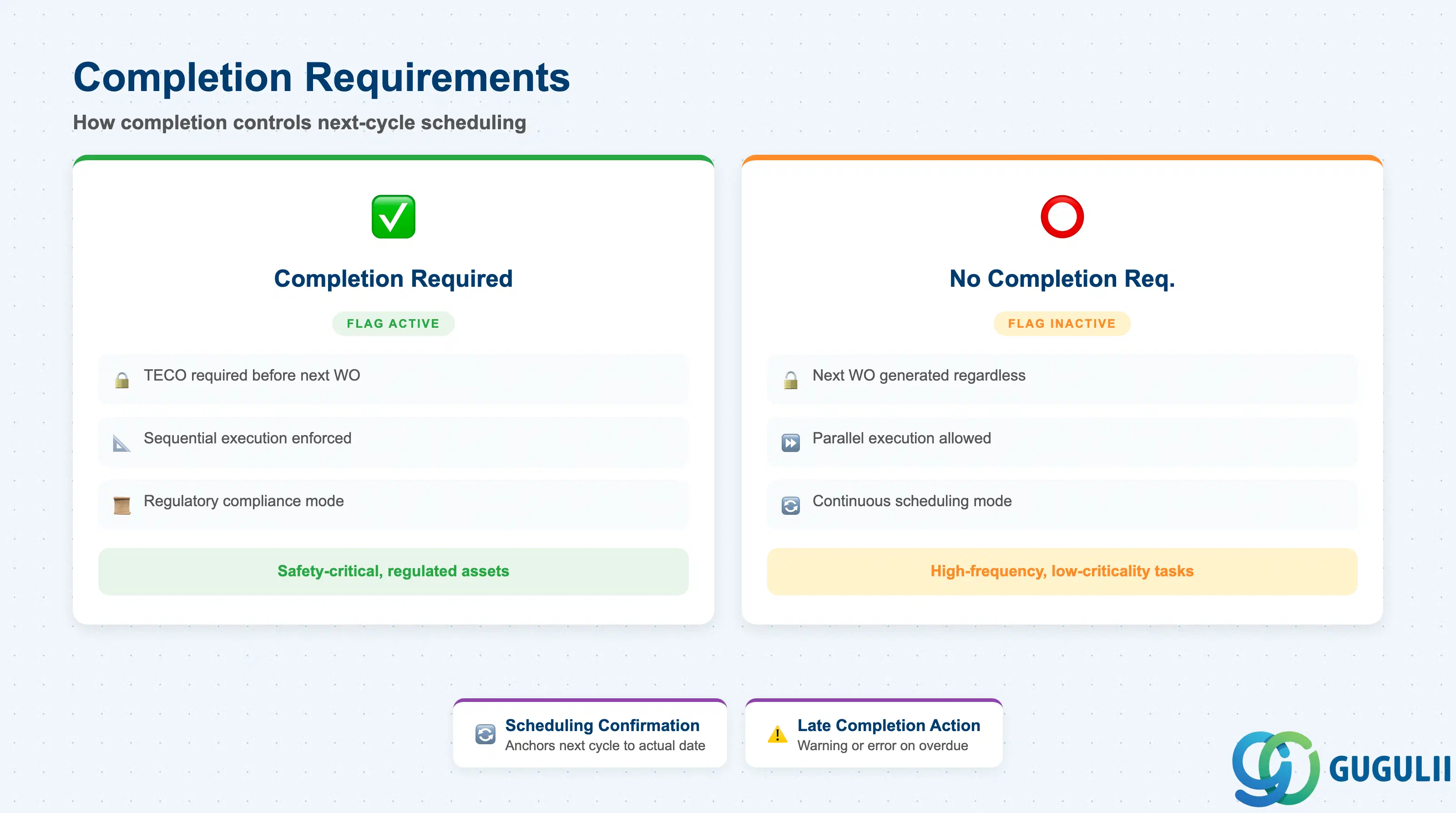Click the triangle ruler icon beside Sequential execution enforced
The height and width of the screenshot is (813, 1456).
click(121, 442)
